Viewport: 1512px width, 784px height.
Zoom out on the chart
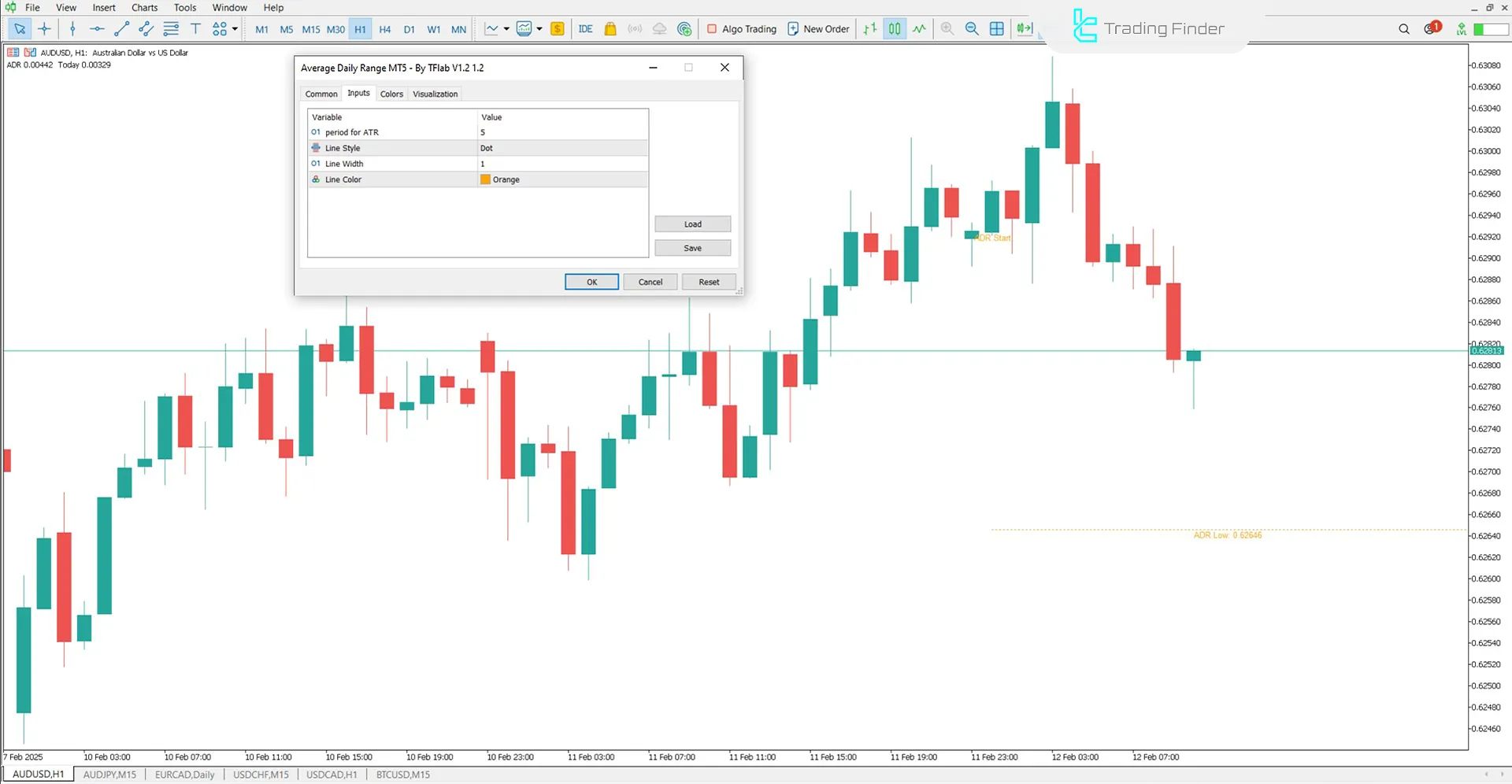click(x=972, y=28)
